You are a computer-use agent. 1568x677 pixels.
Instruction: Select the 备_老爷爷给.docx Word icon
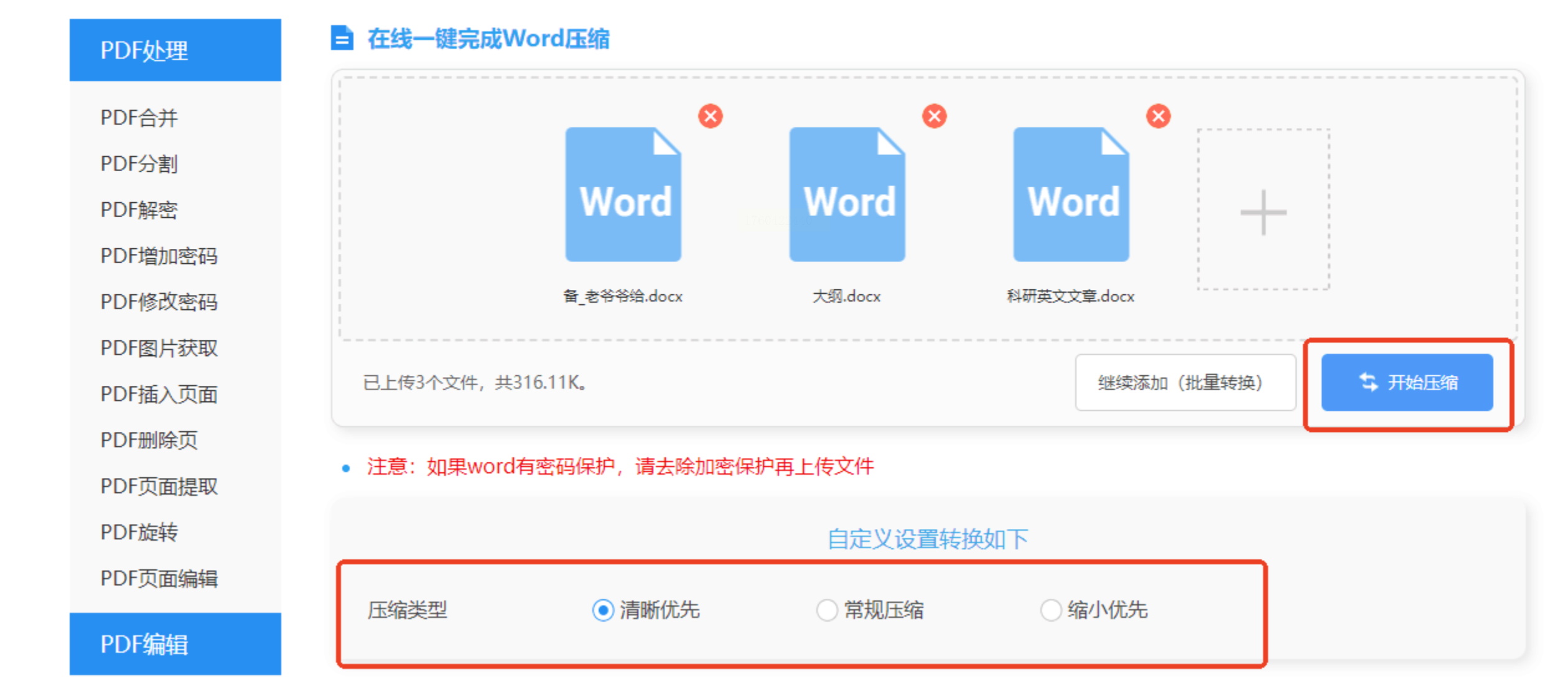(623, 195)
